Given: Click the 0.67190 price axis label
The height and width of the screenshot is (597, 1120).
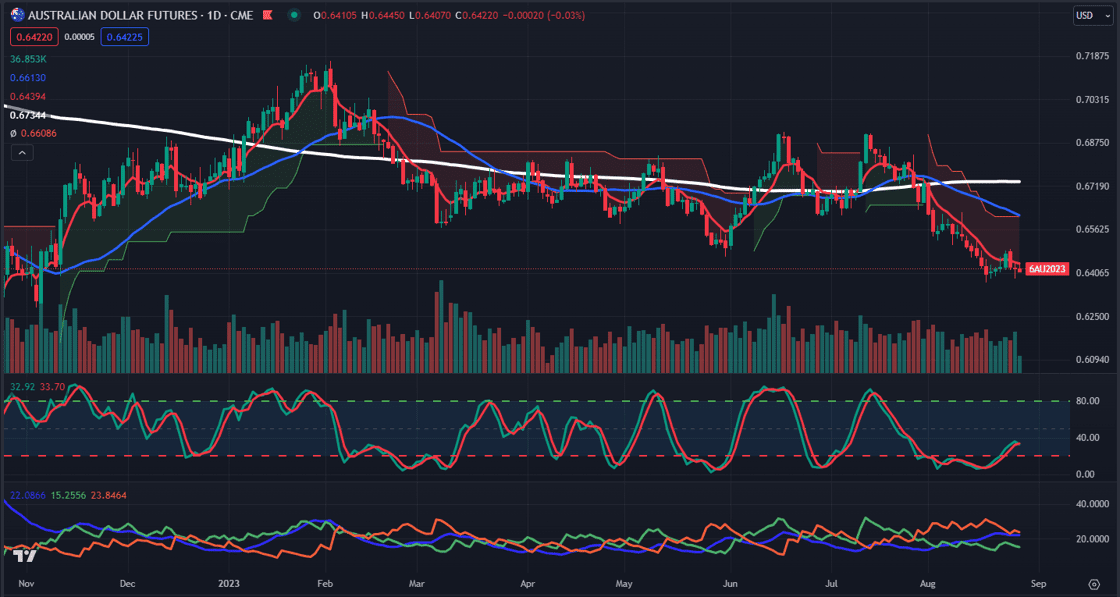Looking at the screenshot, I should pyautogui.click(x=1091, y=186).
